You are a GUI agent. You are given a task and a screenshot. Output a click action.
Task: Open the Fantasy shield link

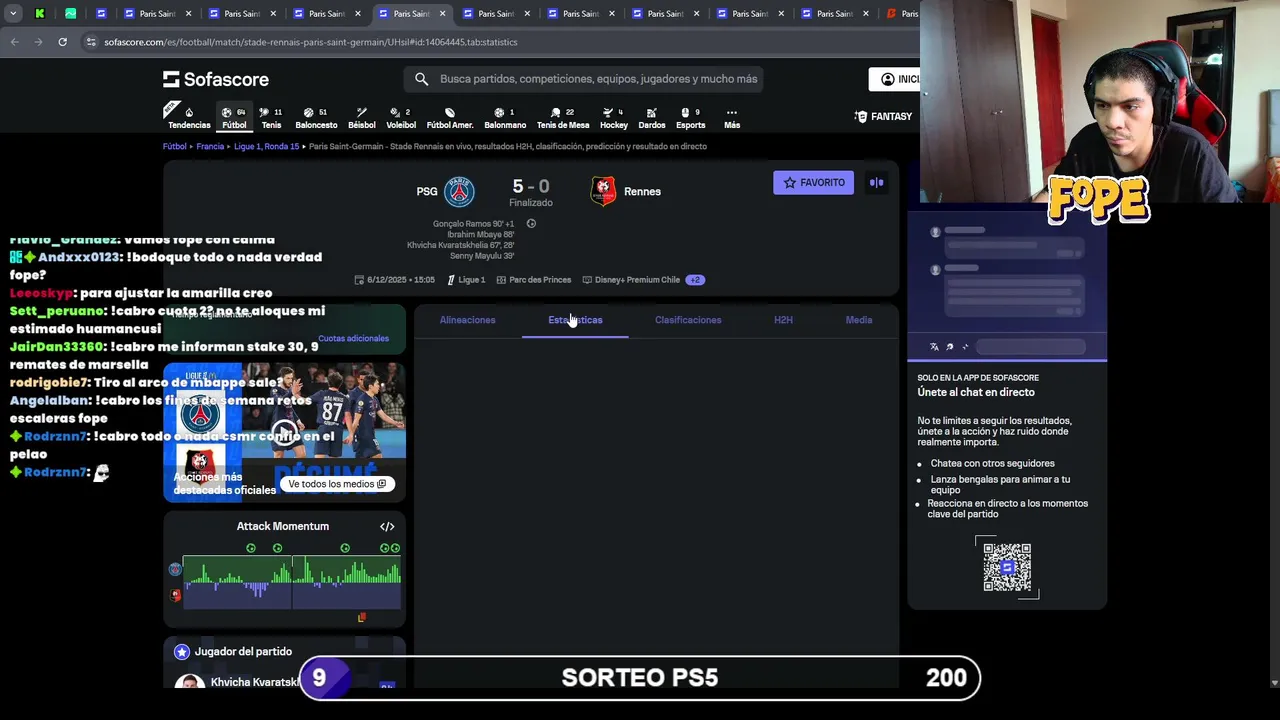click(x=883, y=117)
